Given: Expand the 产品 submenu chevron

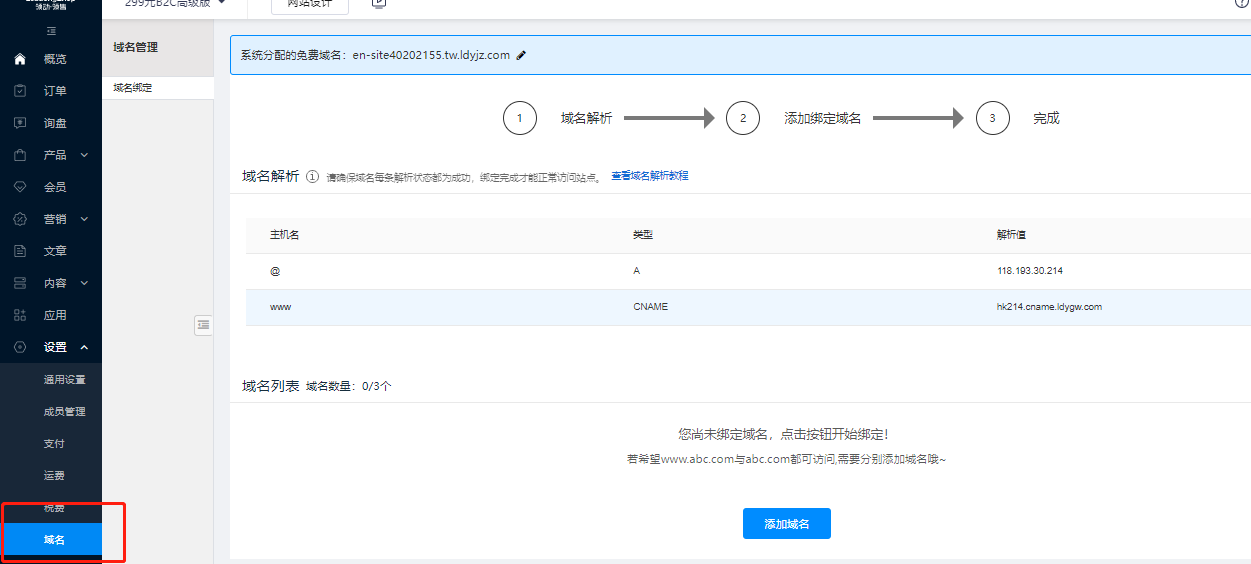Looking at the screenshot, I should click(x=84, y=155).
